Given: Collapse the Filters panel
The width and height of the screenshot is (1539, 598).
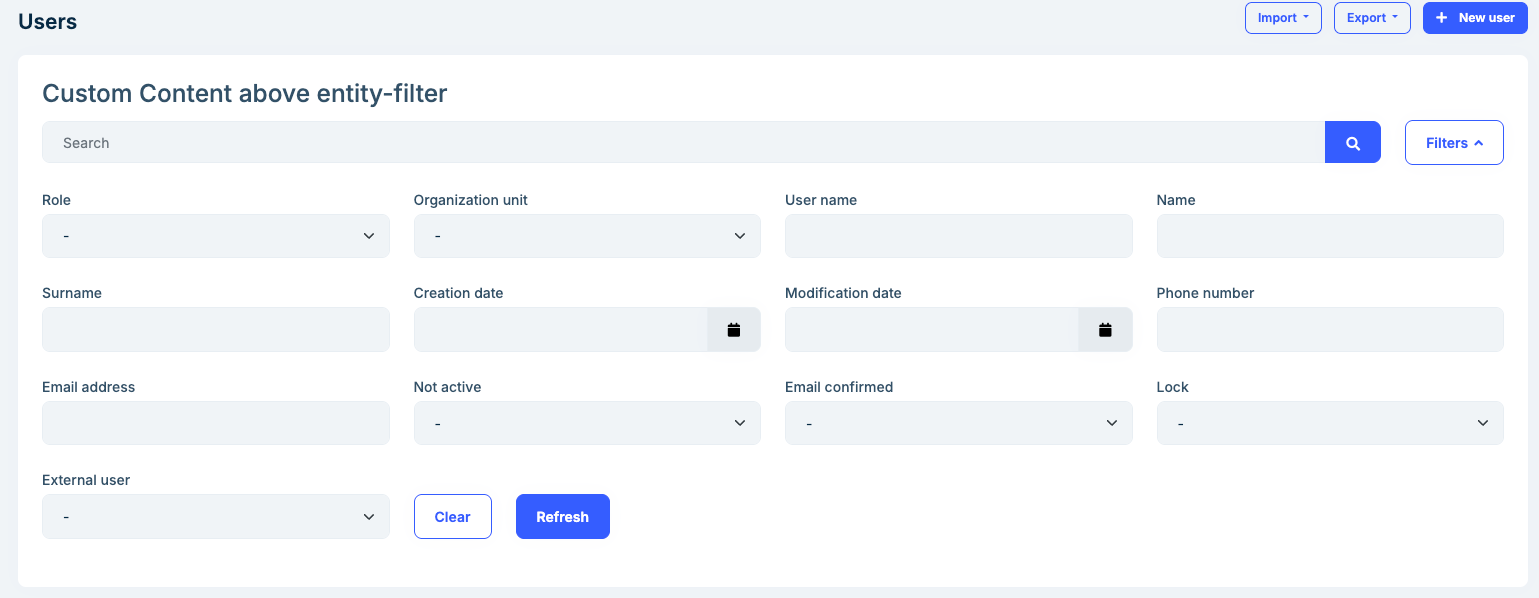Looking at the screenshot, I should coord(1454,142).
